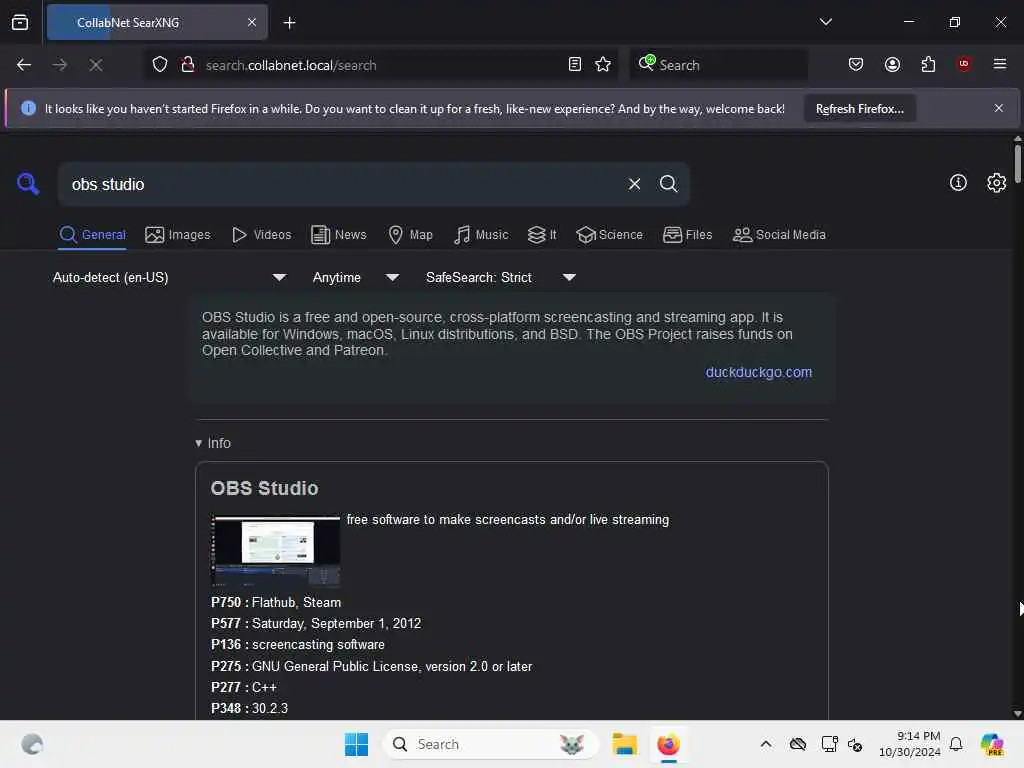Open the SearXNG About info icon
Screen dimensions: 1024x768
click(958, 183)
